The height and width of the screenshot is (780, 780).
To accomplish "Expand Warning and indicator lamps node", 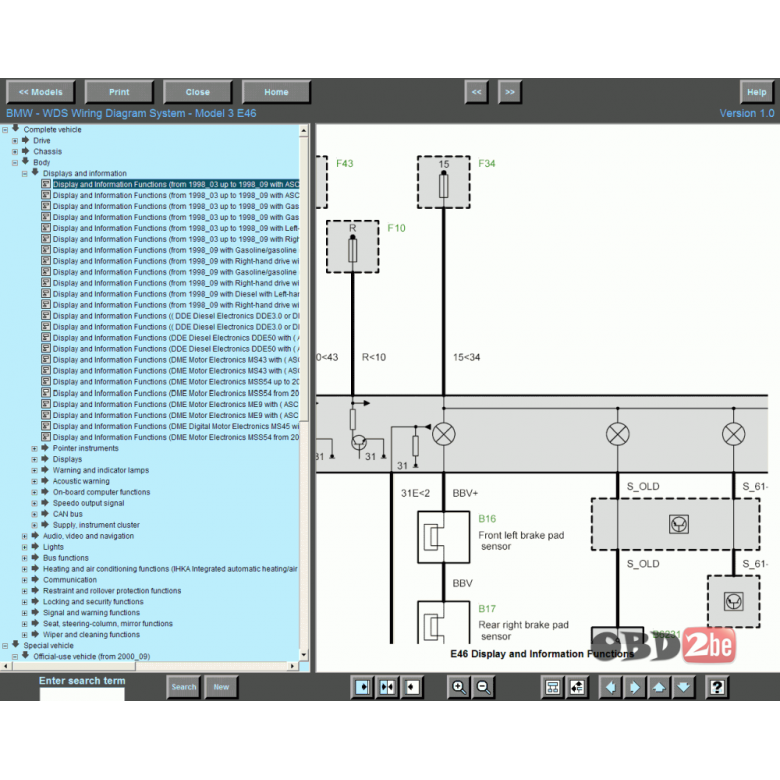I will [x=34, y=471].
